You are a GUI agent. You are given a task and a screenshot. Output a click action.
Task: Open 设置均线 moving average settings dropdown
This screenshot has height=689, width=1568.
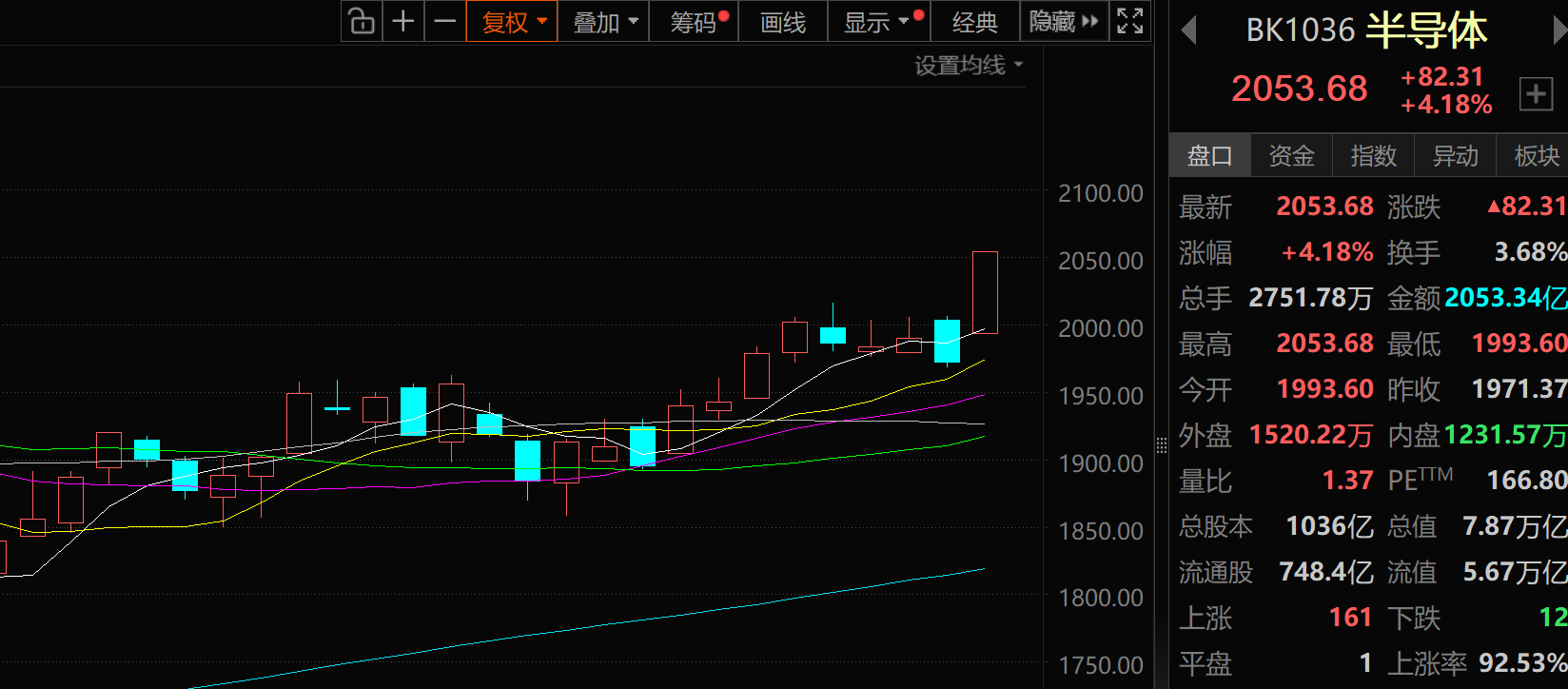[968, 66]
